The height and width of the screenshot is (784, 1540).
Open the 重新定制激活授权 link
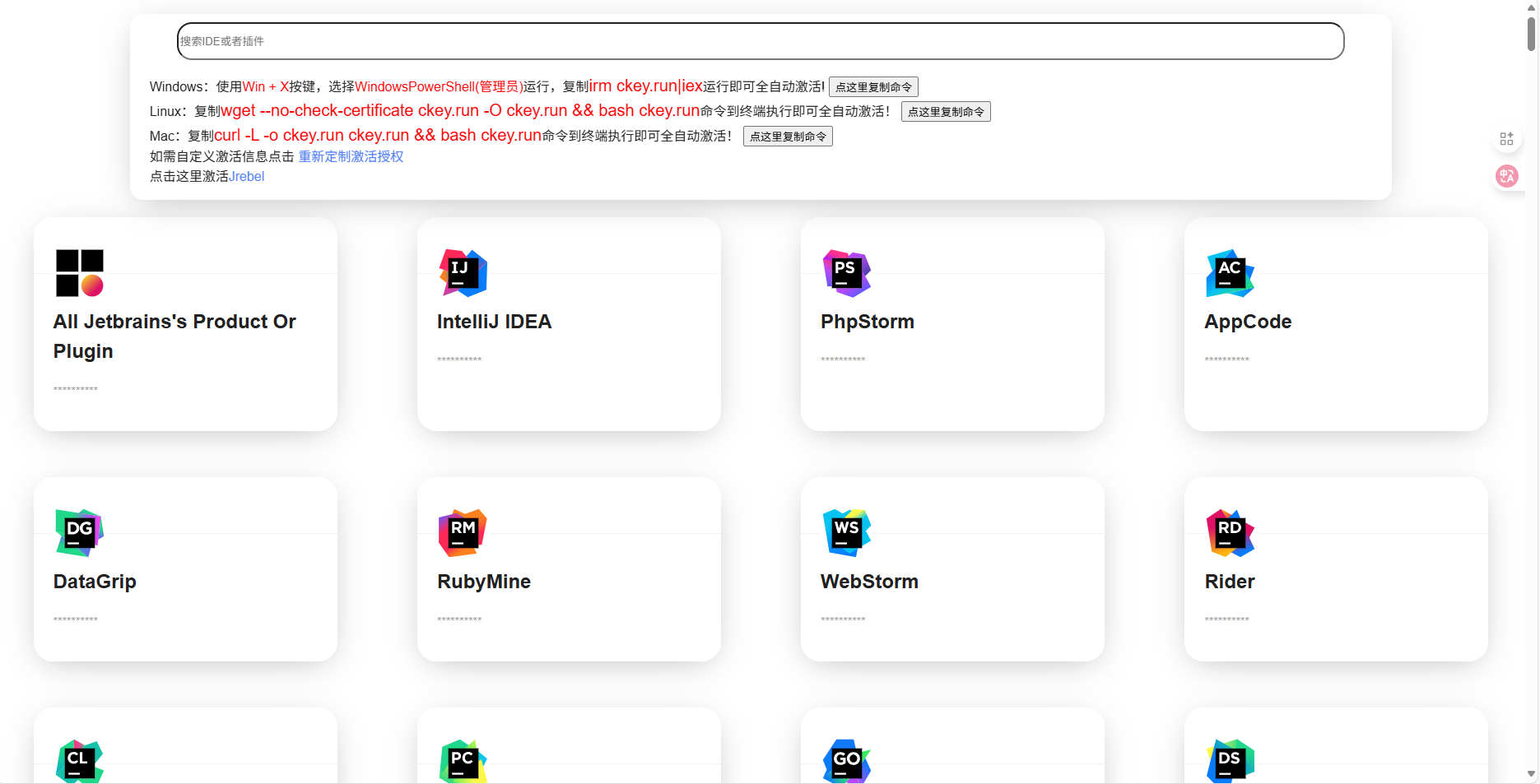pos(351,156)
